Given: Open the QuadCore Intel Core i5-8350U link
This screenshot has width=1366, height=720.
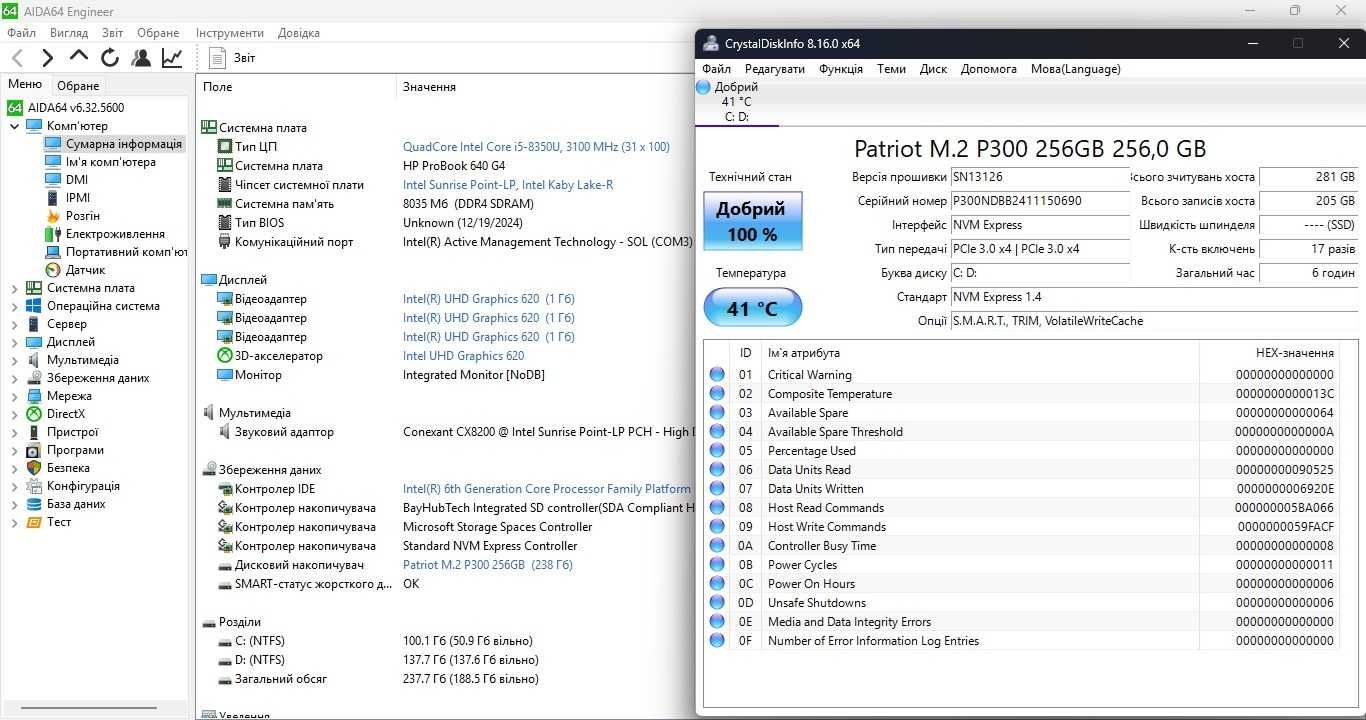Looking at the screenshot, I should pyautogui.click(x=536, y=147).
